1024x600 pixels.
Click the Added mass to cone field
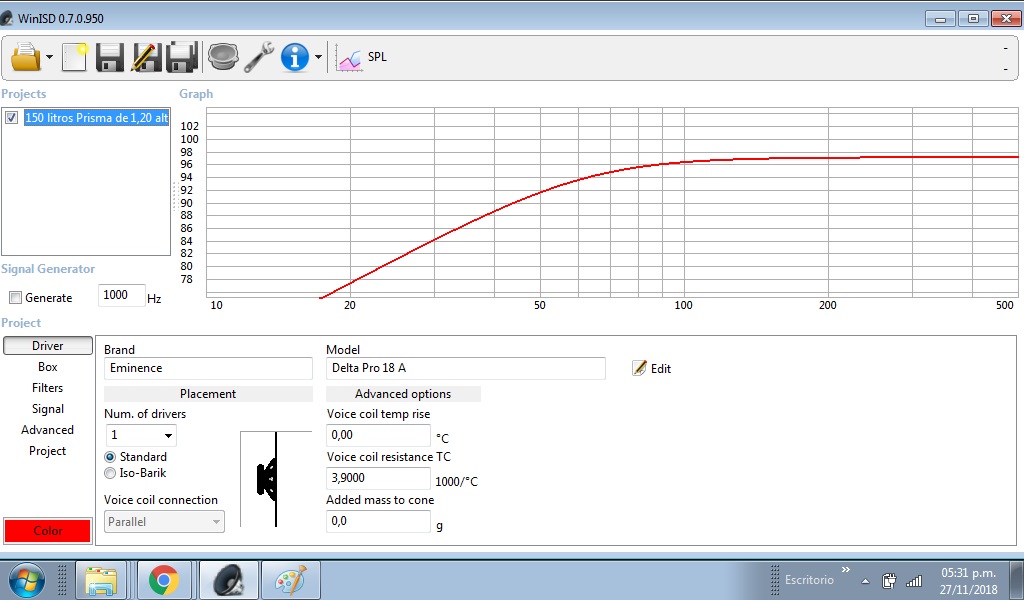click(x=378, y=521)
